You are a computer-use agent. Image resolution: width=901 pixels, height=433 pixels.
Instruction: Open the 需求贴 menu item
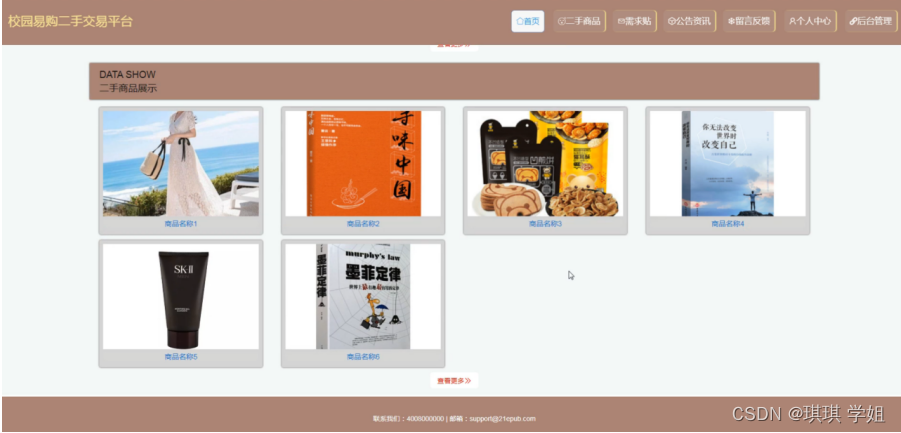point(634,21)
